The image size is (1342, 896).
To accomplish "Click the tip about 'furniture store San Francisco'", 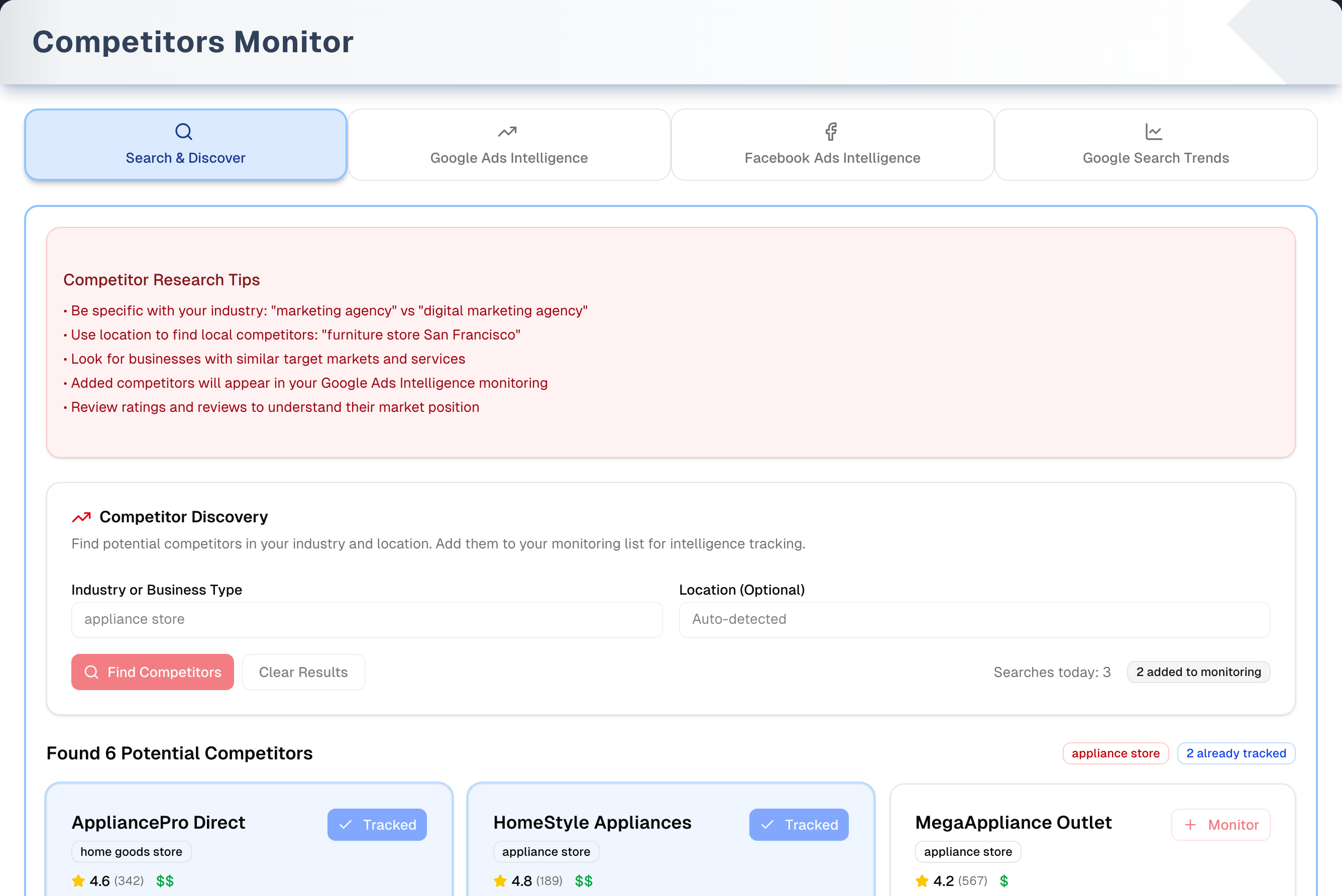I will coord(292,334).
